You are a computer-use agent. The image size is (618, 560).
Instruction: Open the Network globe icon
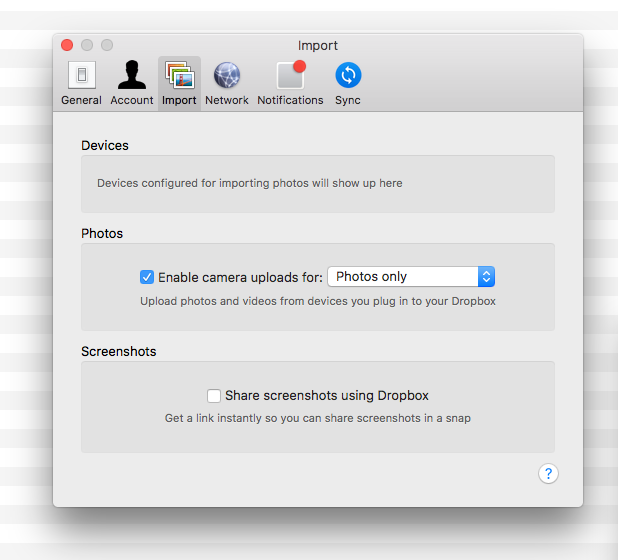227,75
